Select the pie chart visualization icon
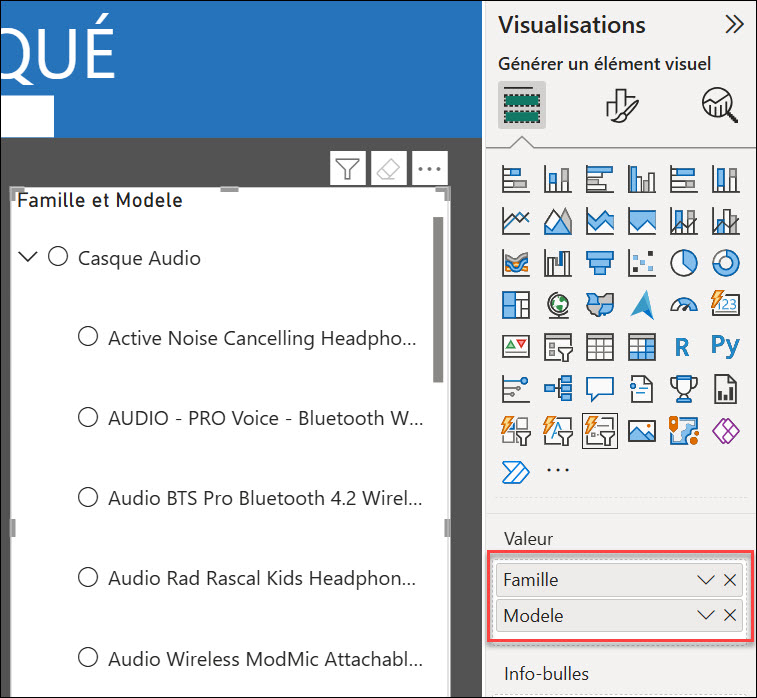 (x=683, y=263)
